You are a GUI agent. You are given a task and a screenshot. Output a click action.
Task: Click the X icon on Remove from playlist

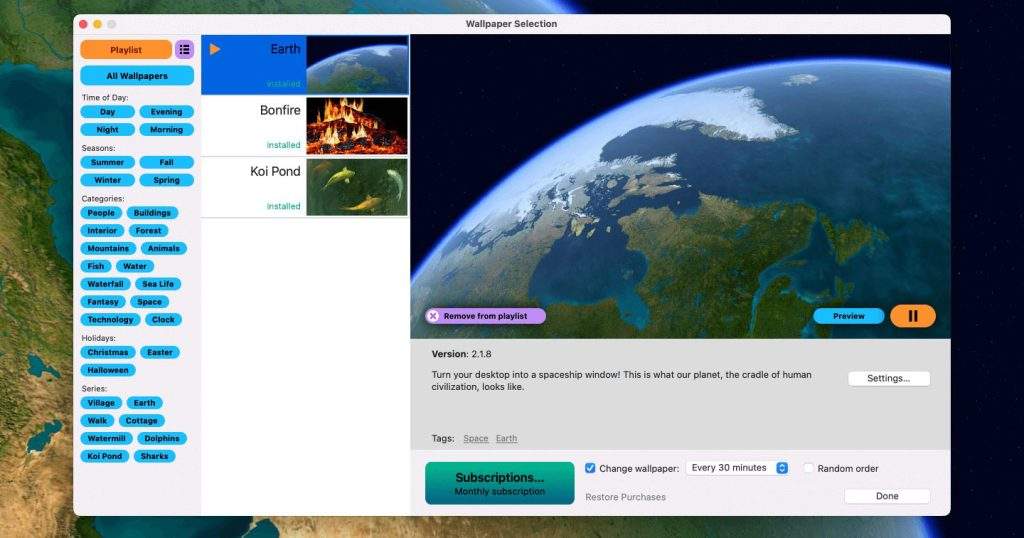(x=433, y=316)
